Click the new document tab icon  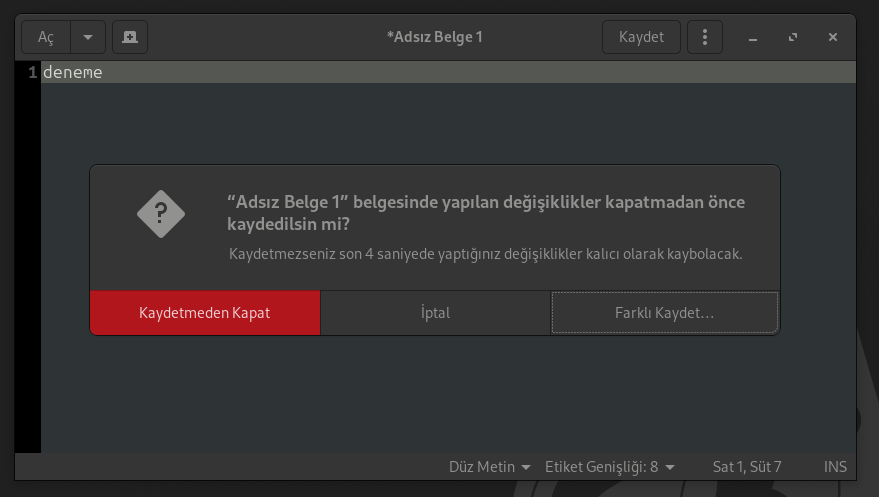coord(130,37)
